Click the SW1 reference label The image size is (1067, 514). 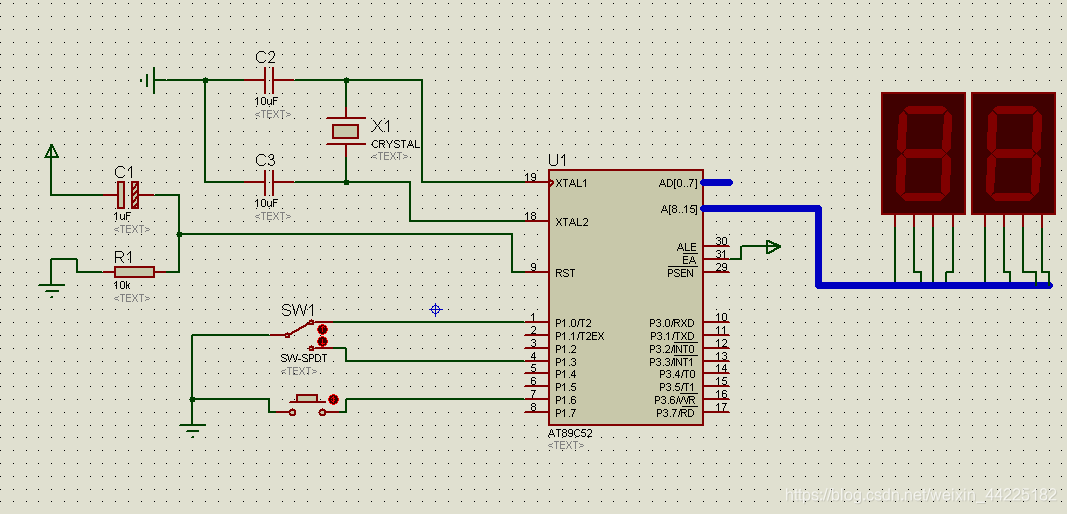tap(298, 310)
